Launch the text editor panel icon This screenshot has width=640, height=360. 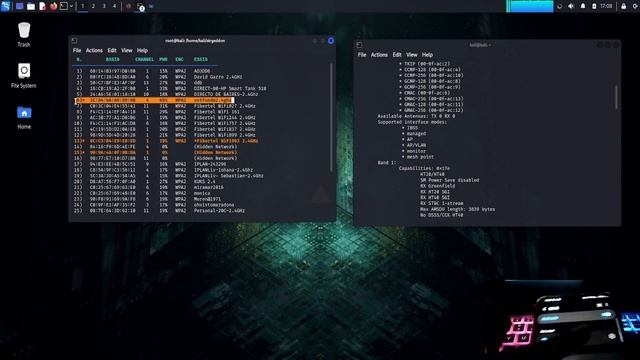coord(42,6)
